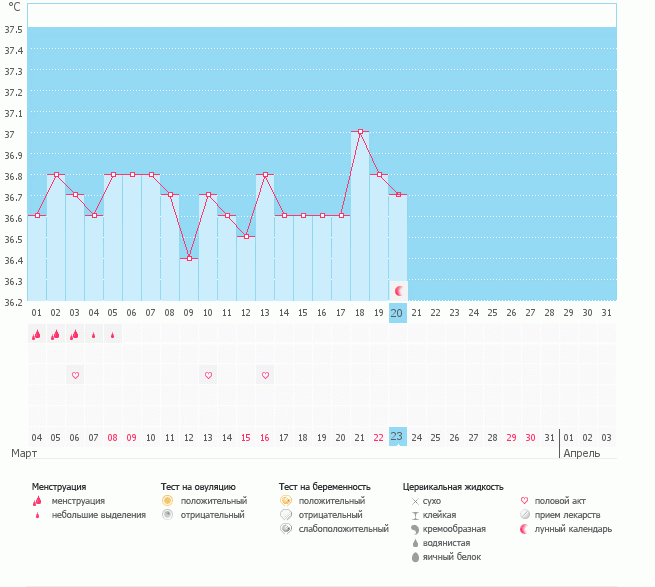The width and height of the screenshot is (655, 587).
Task: Click the moon icon on cycle day 20
Action: click(399, 290)
